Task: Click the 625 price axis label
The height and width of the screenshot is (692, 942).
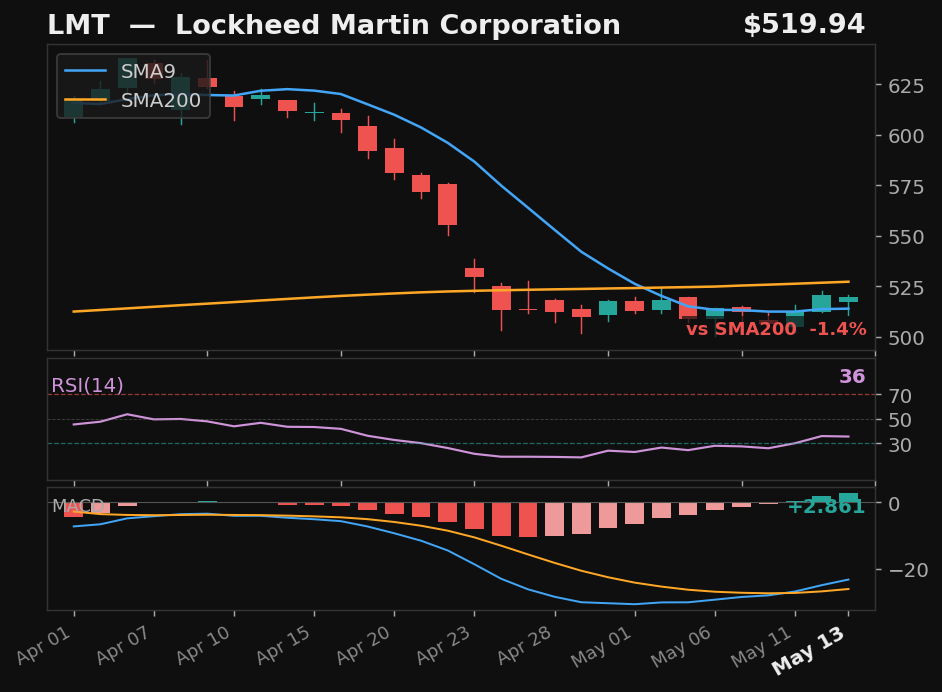Action: pos(907,86)
